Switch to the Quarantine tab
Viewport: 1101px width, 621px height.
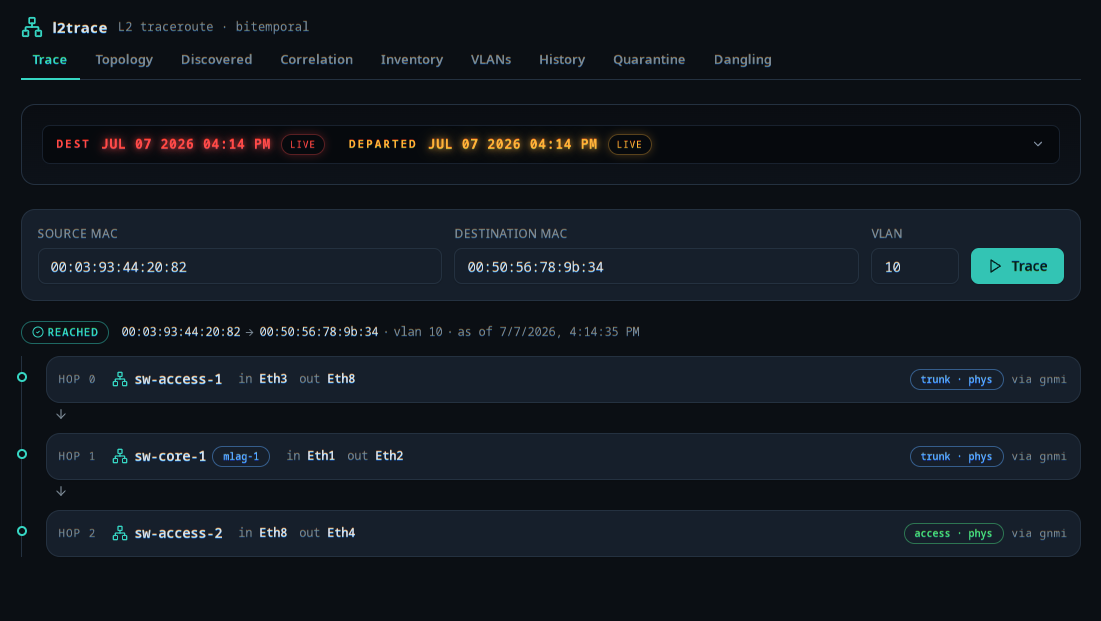point(649,60)
